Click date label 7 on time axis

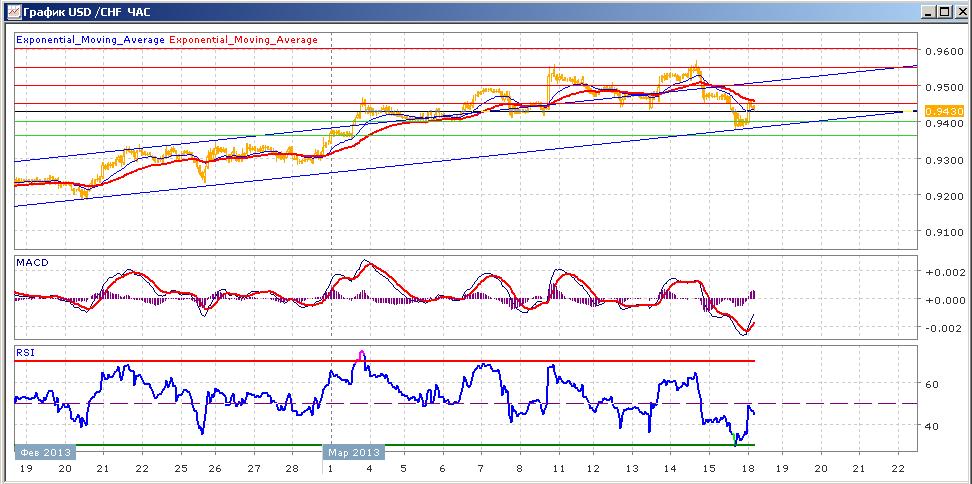tap(481, 469)
